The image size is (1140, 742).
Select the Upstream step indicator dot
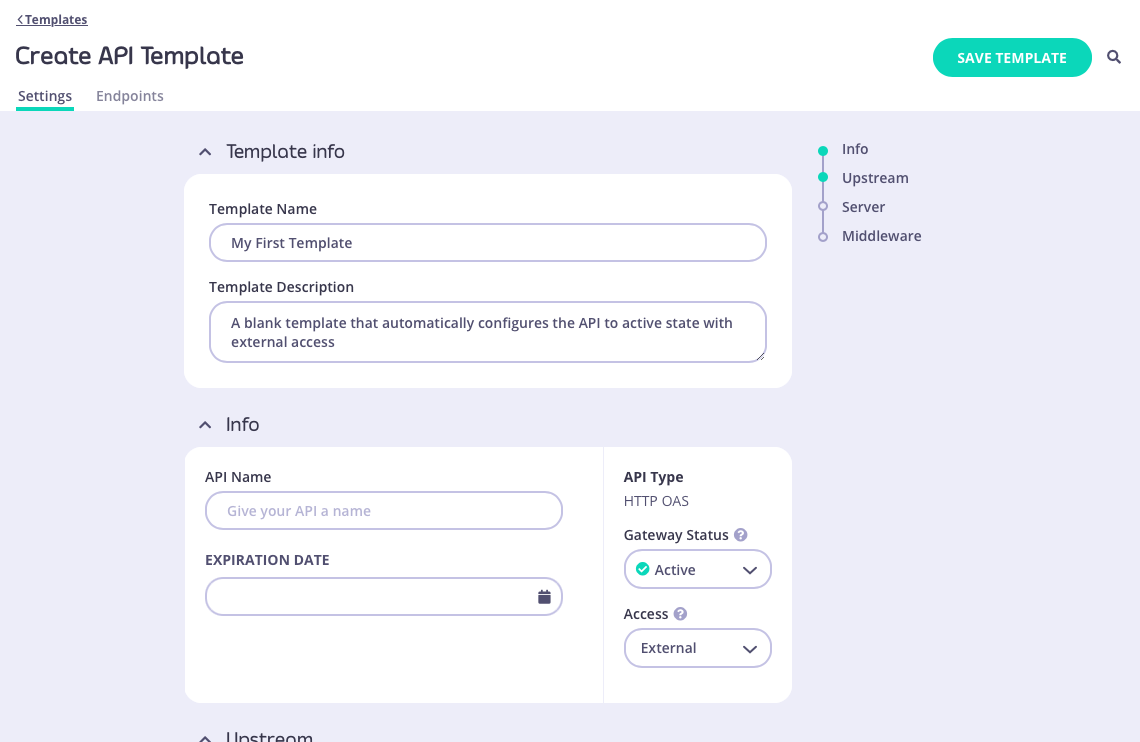[822, 177]
